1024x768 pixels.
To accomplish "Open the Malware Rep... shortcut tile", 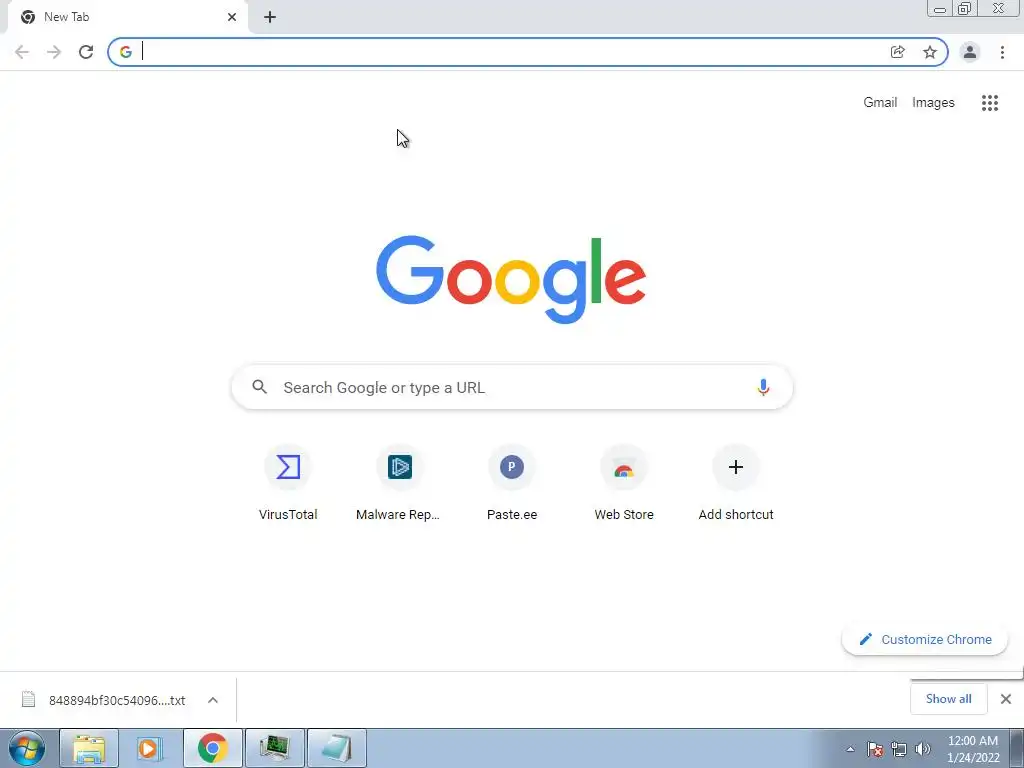I will click(400, 483).
